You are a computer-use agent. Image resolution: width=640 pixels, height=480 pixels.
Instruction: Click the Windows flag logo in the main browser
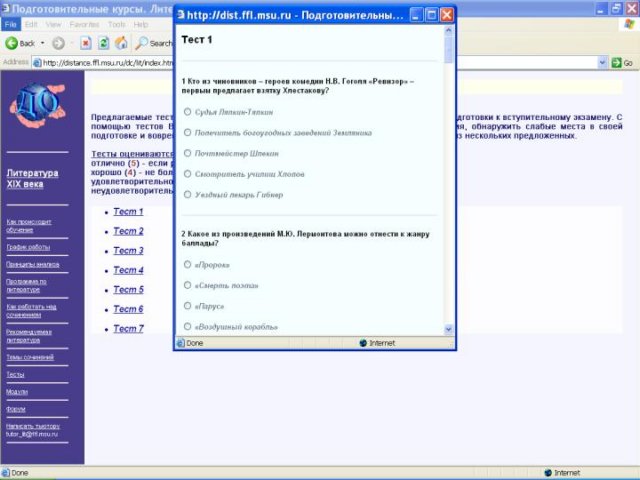pyautogui.click(x=630, y=24)
